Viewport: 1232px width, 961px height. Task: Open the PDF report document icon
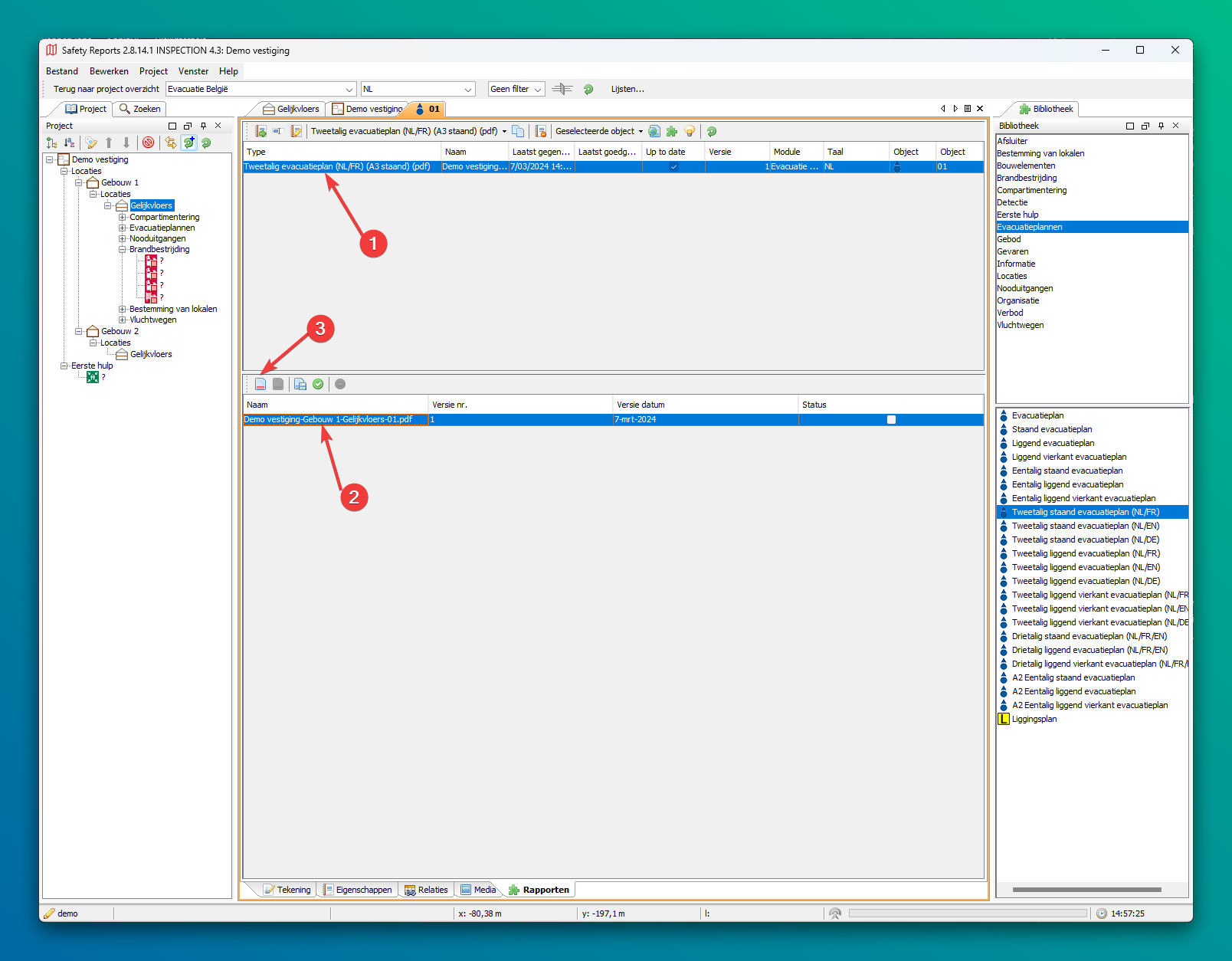click(260, 384)
